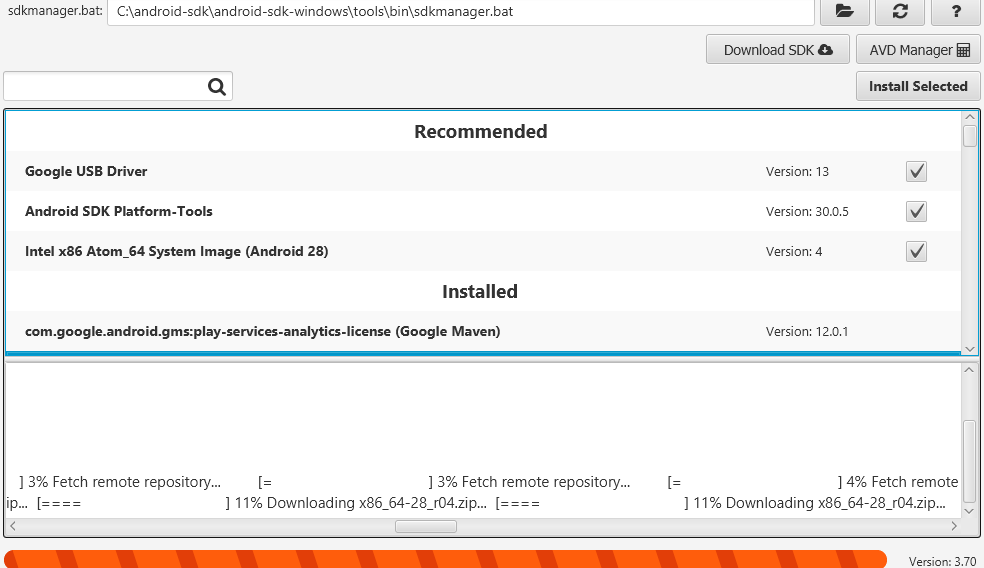Open folder browse icon for sdkmanager path
This screenshot has width=984, height=568.
[845, 11]
